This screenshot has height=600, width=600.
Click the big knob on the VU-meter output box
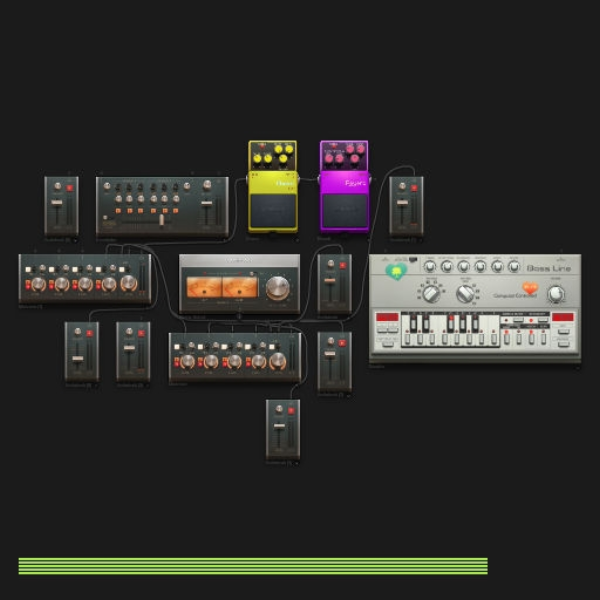[278, 288]
